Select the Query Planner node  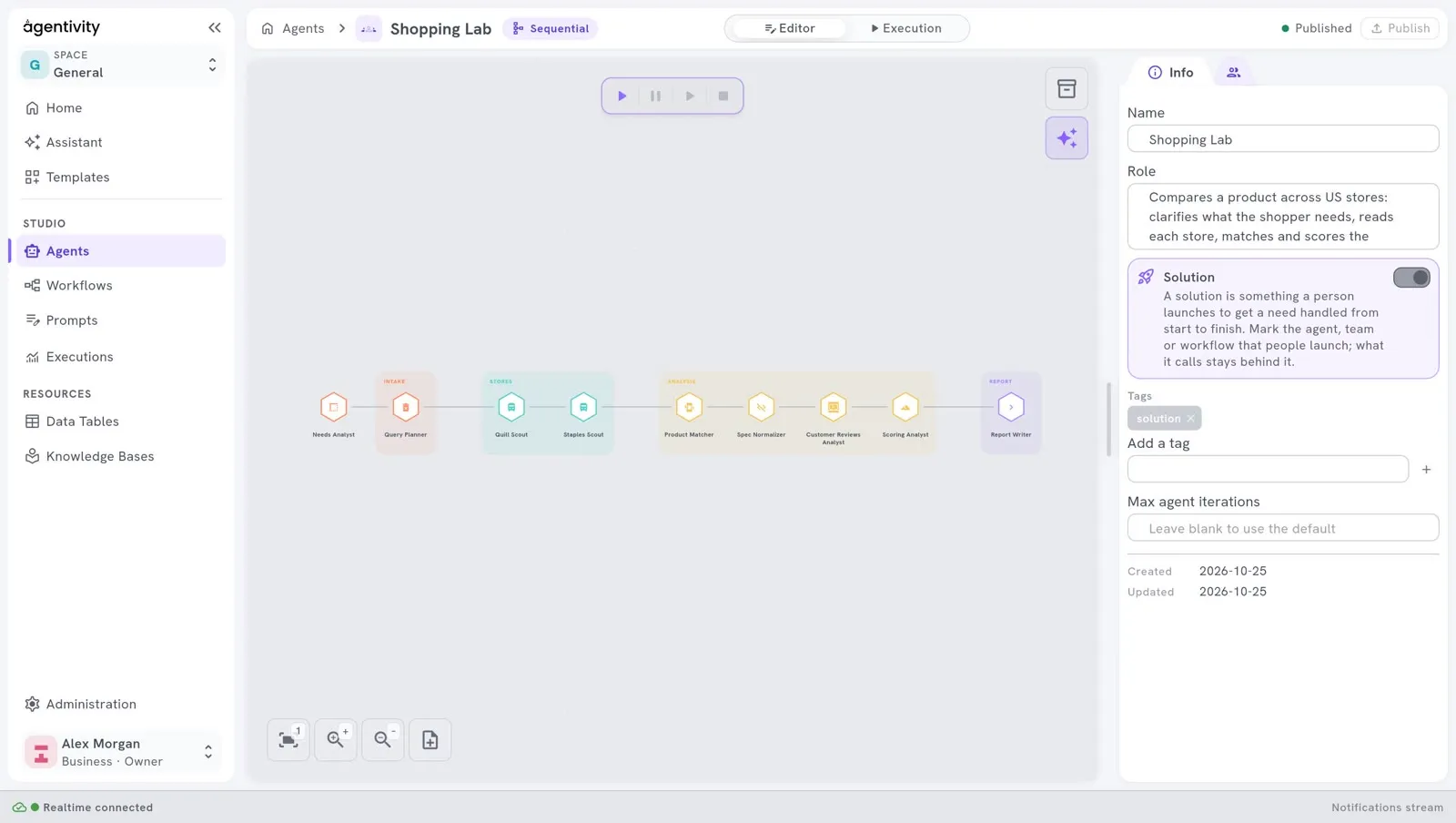pos(406,407)
